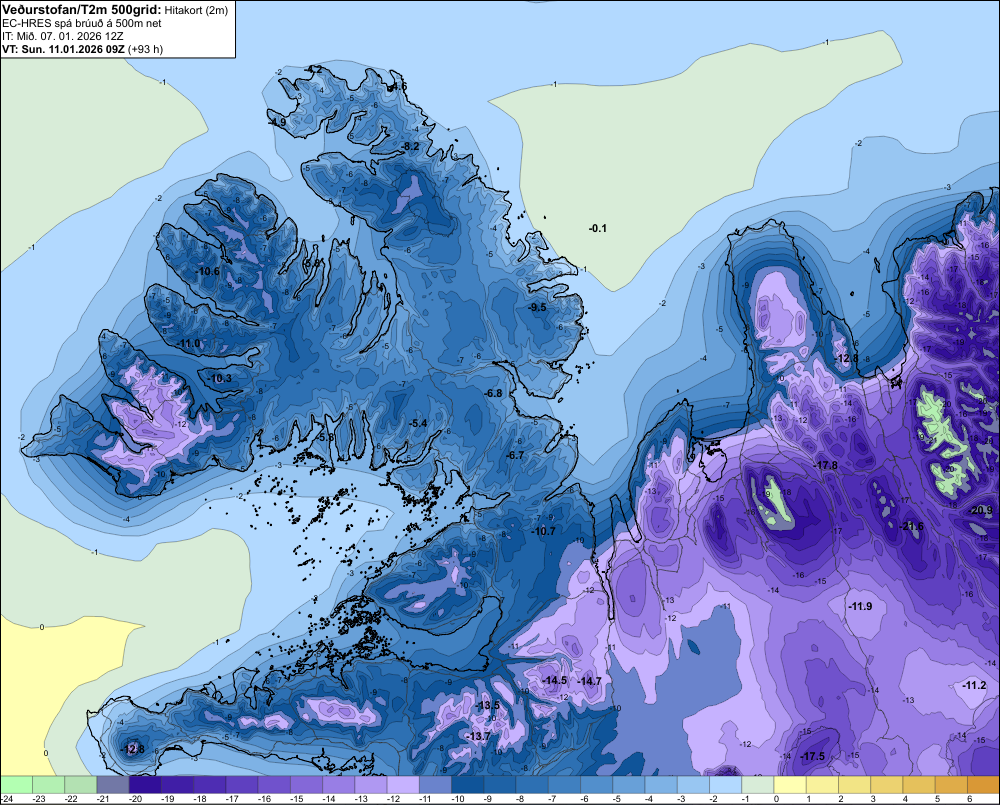Viewport: 1000px width, 805px height.
Task: Click the -13.7 temperature value
Action: click(479, 736)
